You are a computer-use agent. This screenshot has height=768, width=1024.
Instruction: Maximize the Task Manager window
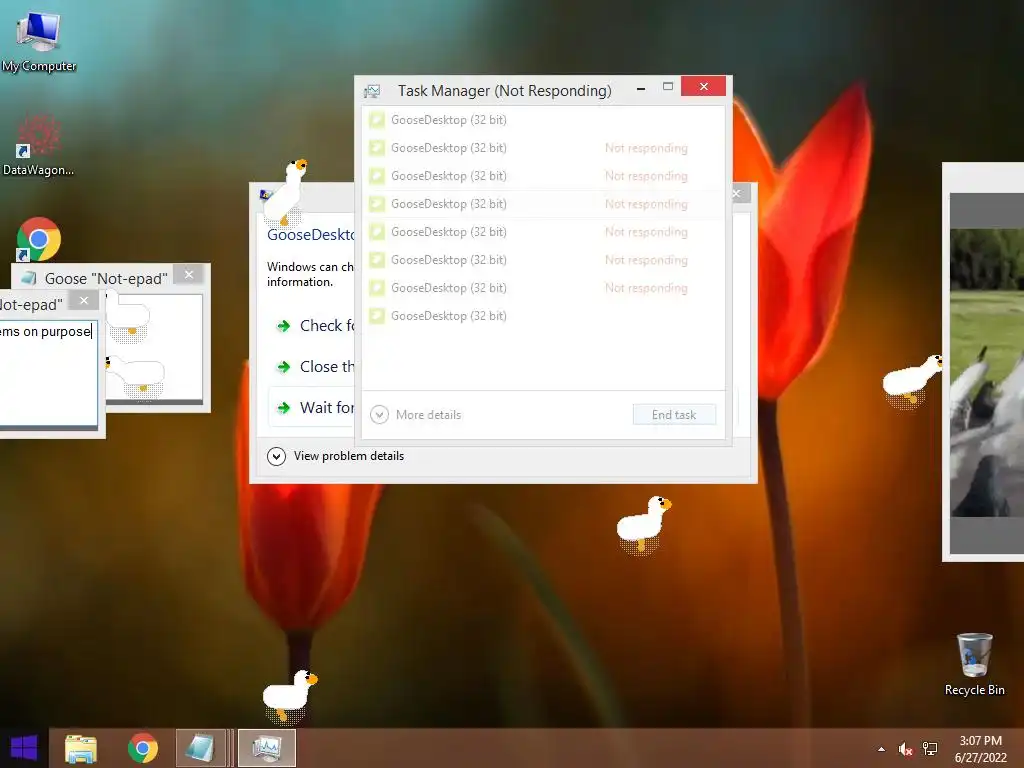pyautogui.click(x=667, y=86)
